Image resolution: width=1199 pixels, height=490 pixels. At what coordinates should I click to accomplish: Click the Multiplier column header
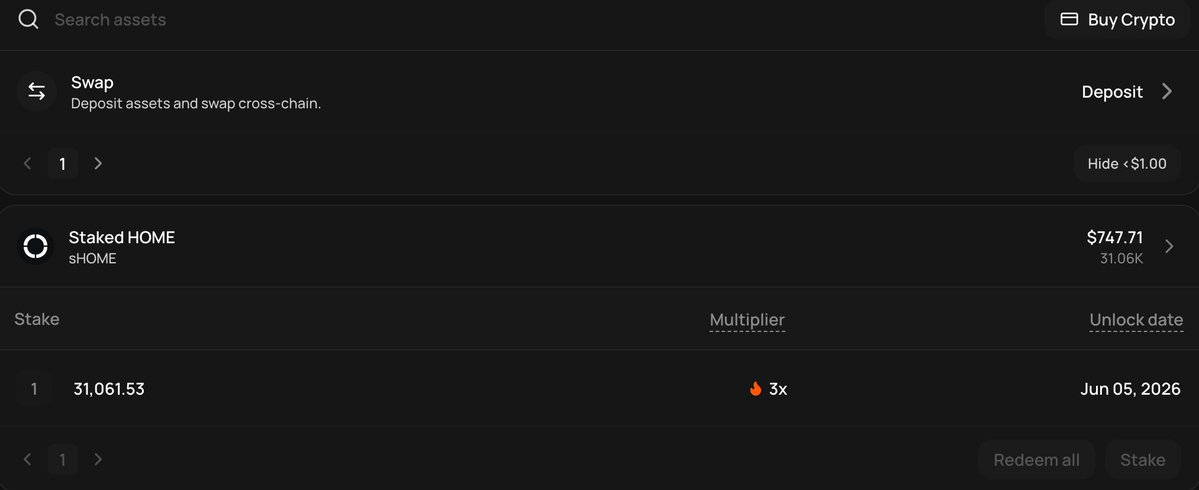(x=747, y=320)
